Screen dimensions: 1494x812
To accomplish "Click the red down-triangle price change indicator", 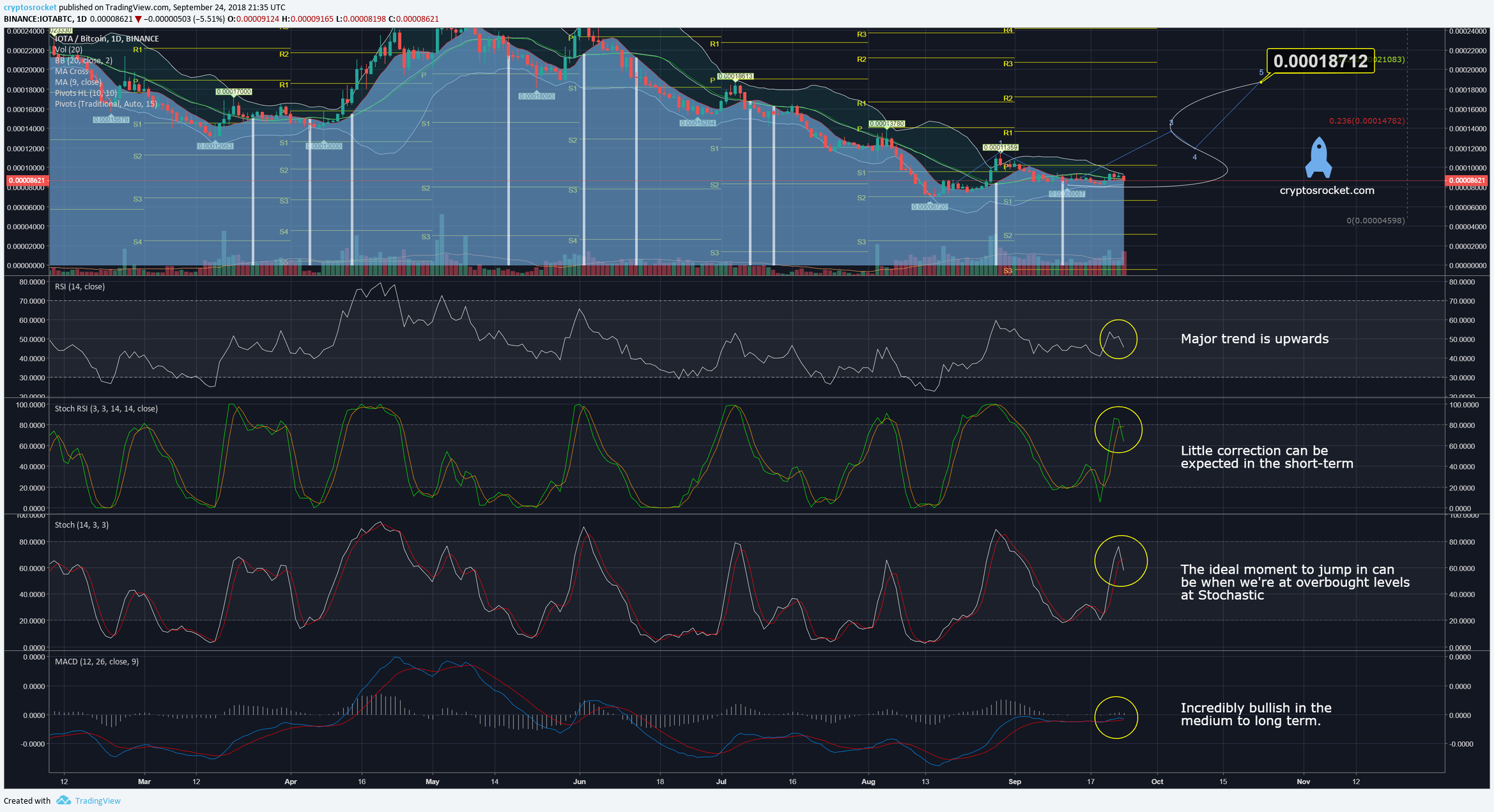I will point(138,19).
